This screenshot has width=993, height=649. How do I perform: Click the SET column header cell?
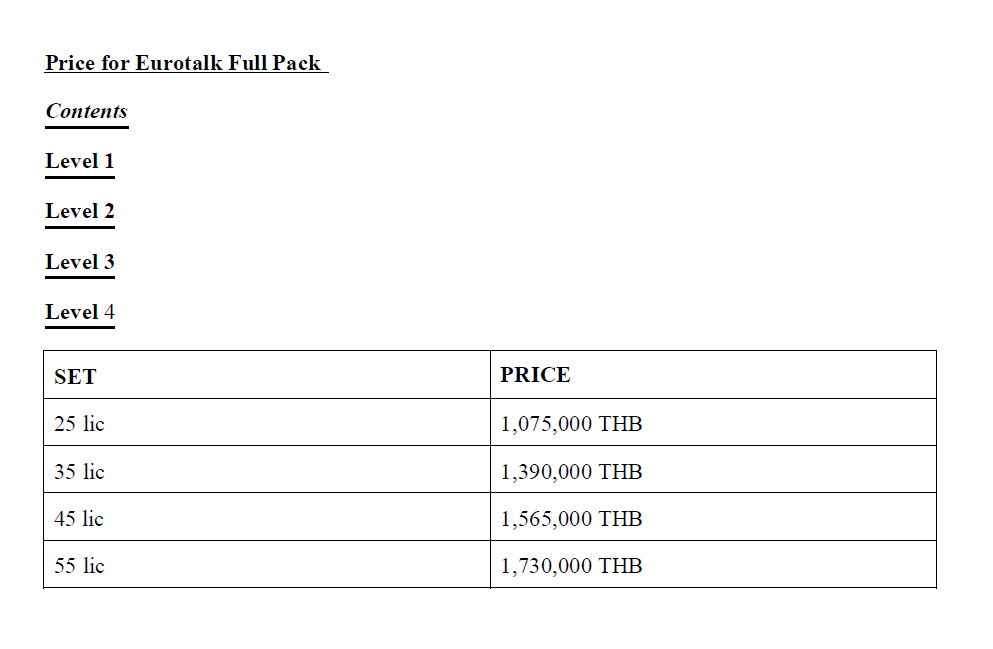(267, 375)
